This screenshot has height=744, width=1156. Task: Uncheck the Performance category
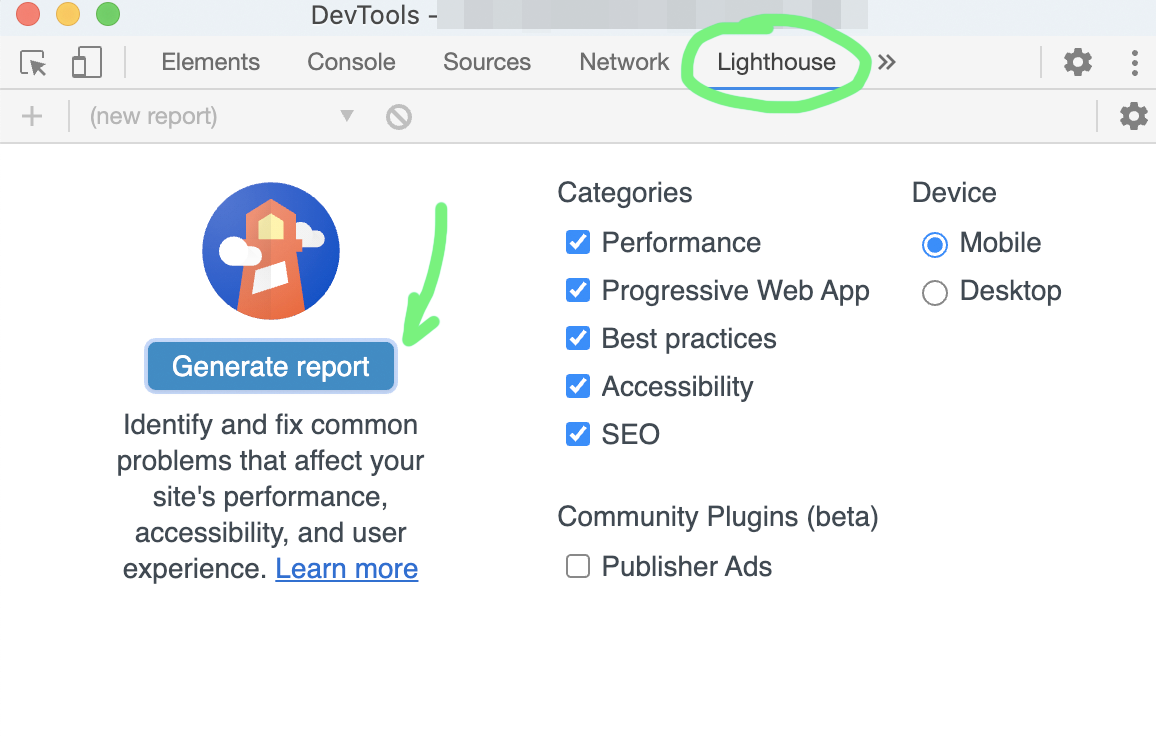point(578,243)
